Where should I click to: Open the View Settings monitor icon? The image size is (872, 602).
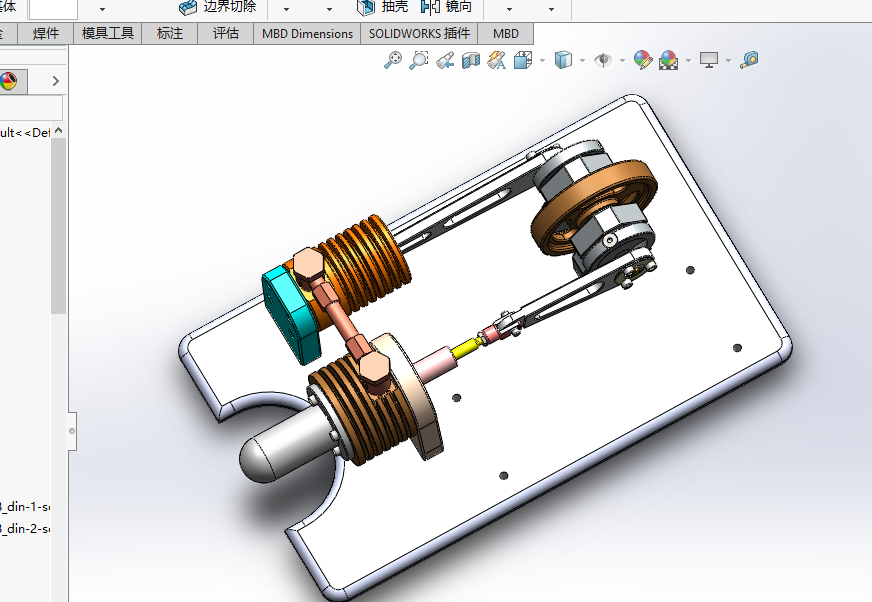(x=708, y=60)
